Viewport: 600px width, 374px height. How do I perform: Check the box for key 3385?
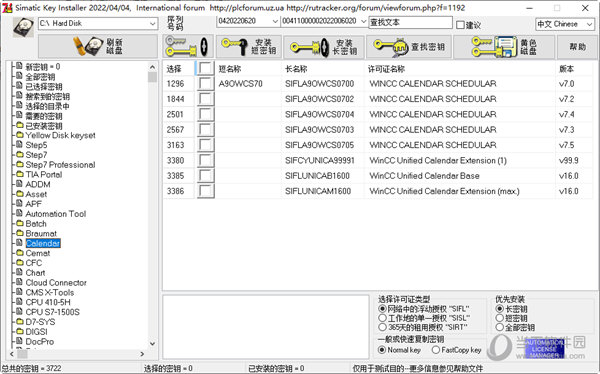coord(205,175)
